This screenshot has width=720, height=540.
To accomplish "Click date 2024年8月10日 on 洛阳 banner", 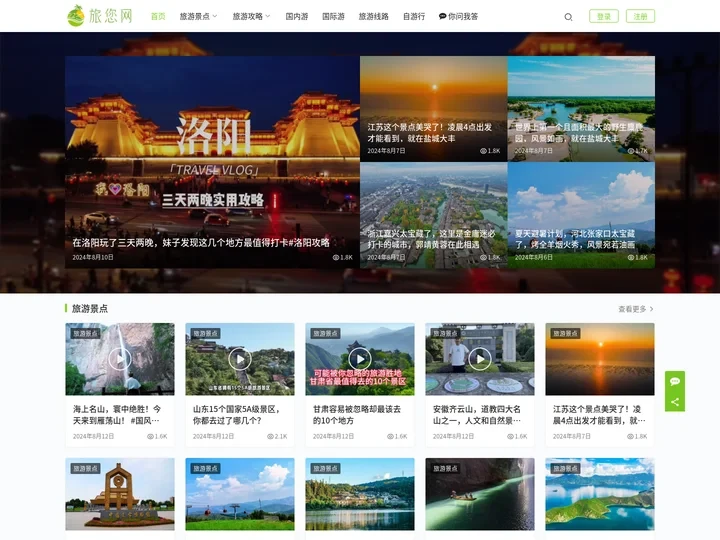I will (93, 257).
